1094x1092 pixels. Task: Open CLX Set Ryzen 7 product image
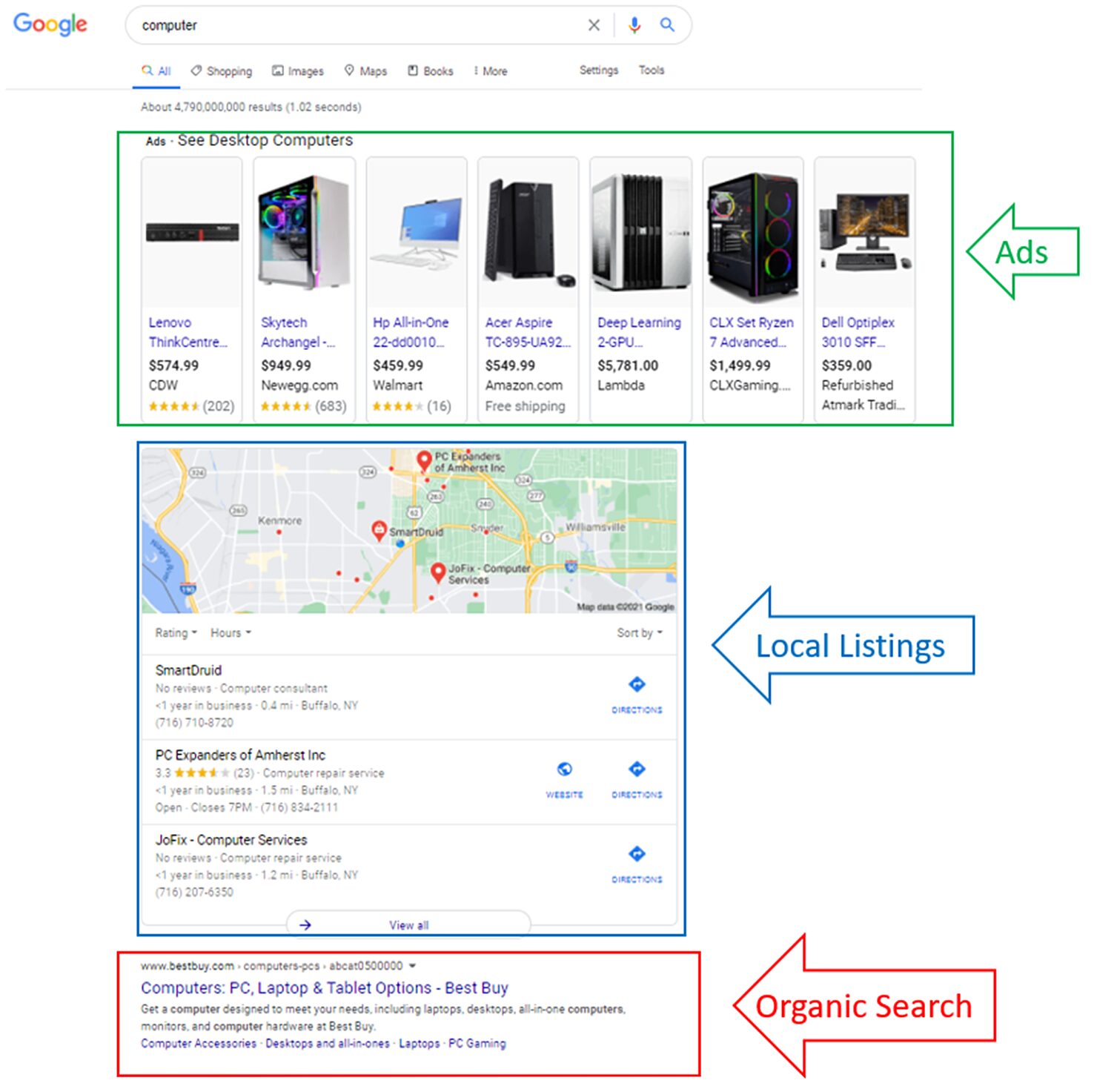pos(752,233)
